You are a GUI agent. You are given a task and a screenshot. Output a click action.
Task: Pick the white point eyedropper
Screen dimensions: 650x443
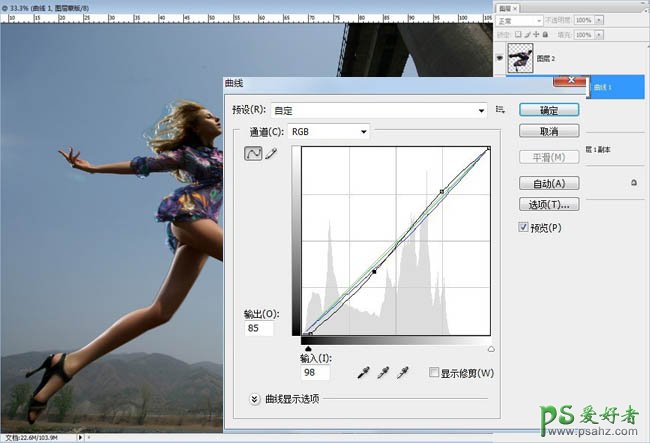[x=403, y=372]
